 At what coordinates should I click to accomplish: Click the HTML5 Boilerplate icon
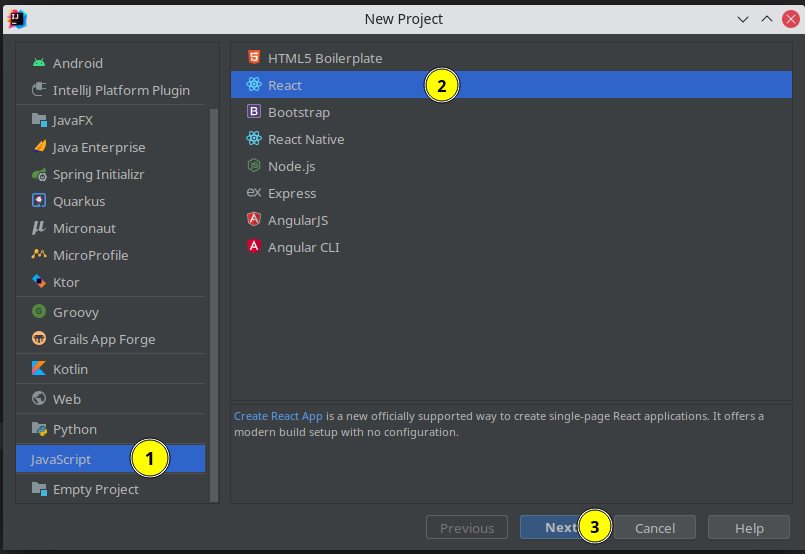click(254, 58)
